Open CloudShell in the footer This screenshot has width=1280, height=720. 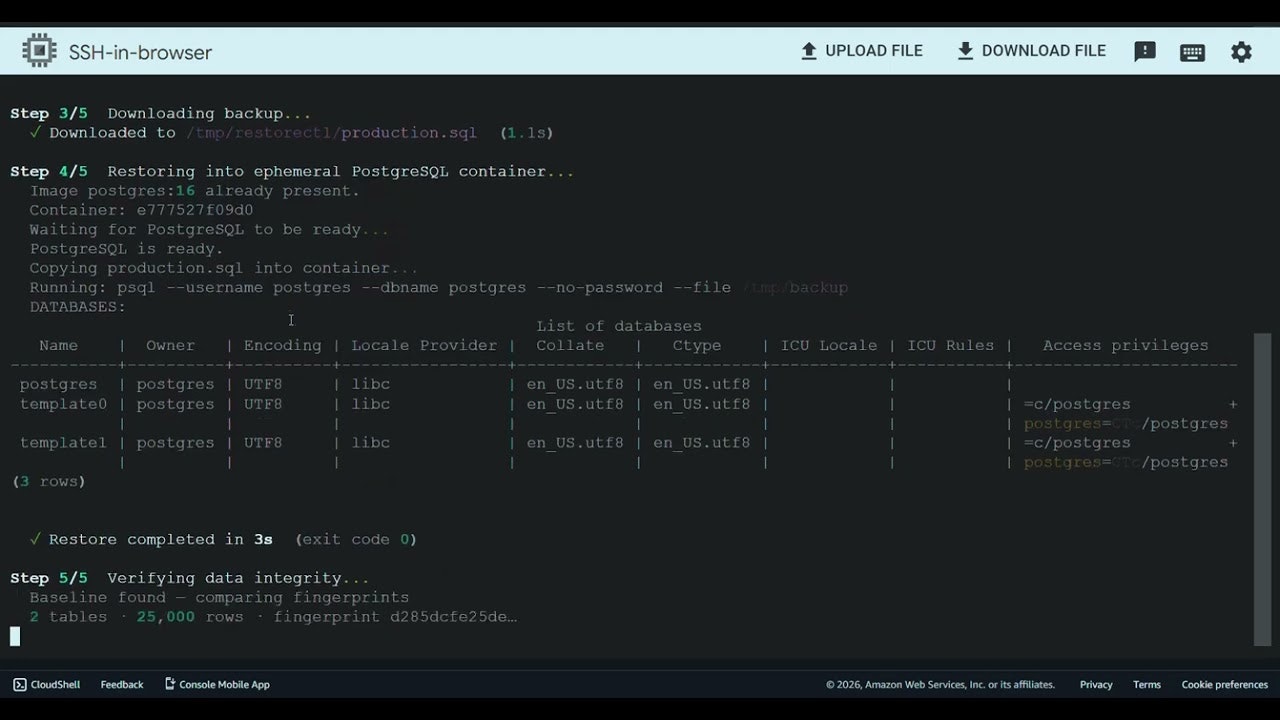47,685
